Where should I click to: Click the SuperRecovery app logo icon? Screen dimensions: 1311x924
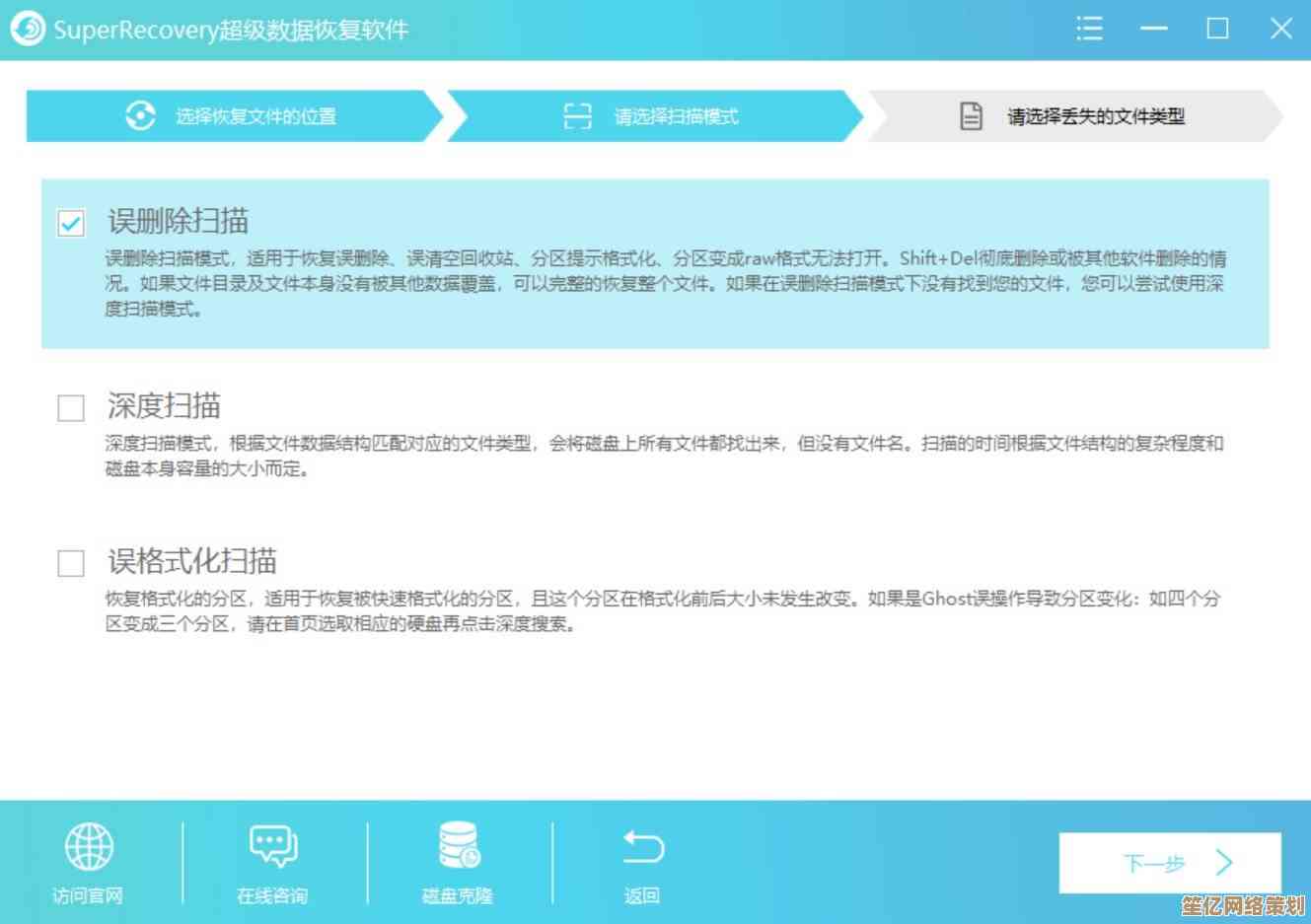[x=28, y=29]
